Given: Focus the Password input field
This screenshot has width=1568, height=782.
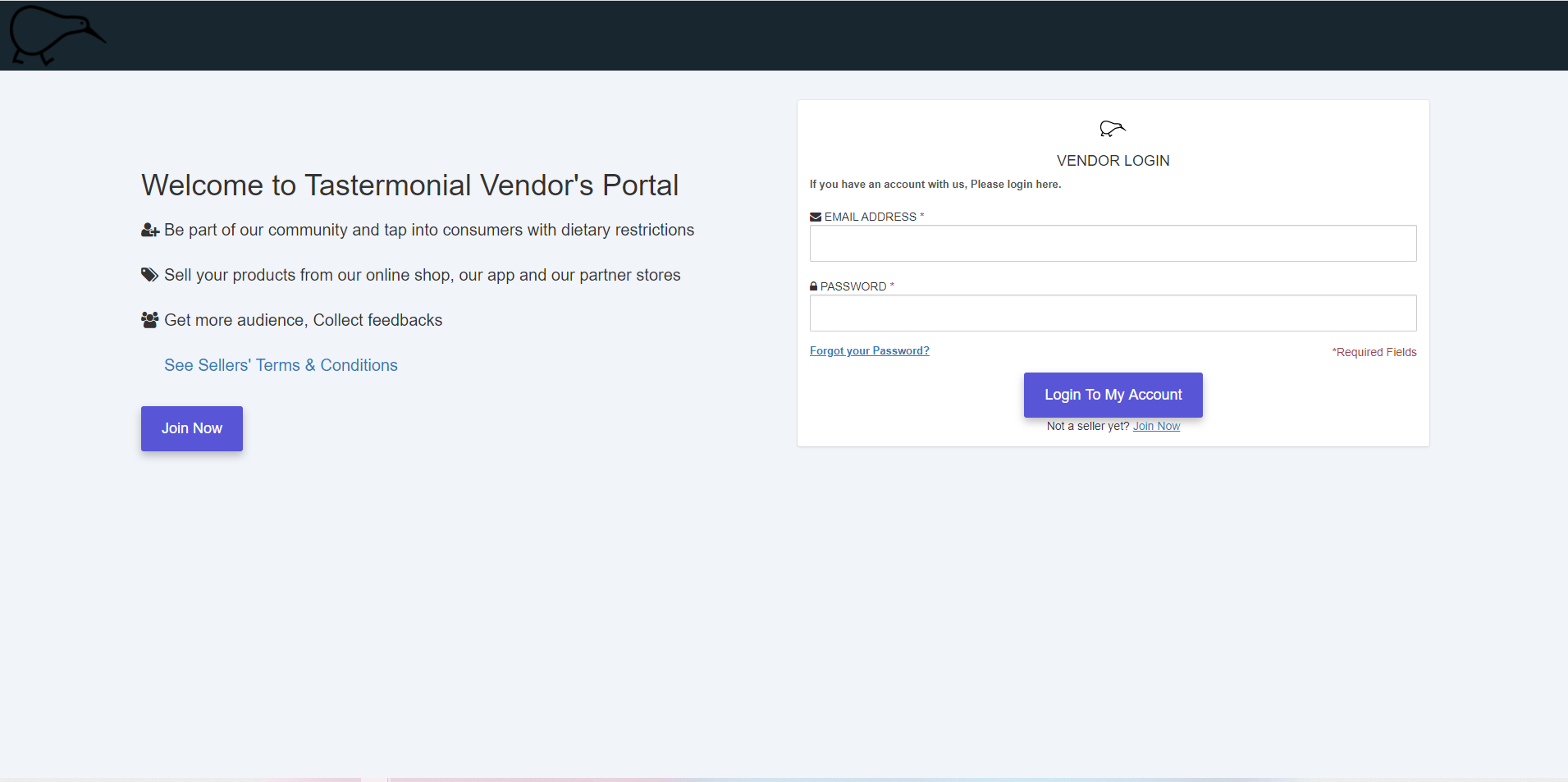Looking at the screenshot, I should pos(1113,313).
